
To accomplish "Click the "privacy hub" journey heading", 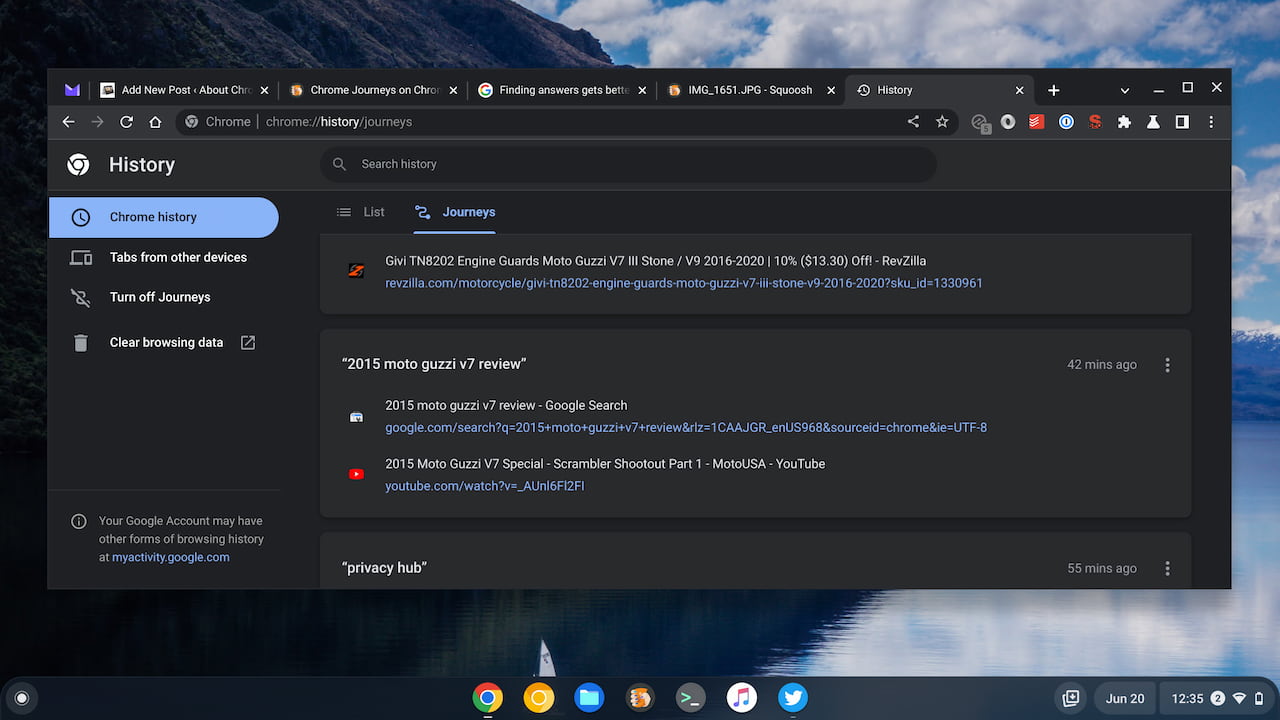I will pyautogui.click(x=384, y=567).
